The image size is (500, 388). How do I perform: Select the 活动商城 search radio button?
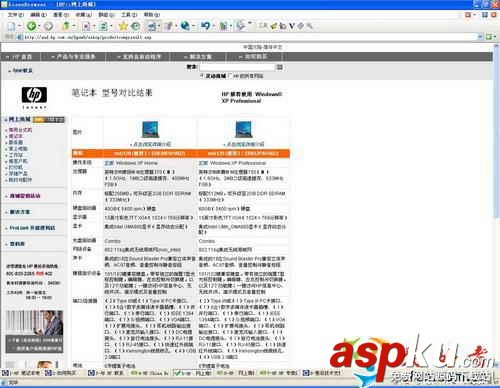202,76
